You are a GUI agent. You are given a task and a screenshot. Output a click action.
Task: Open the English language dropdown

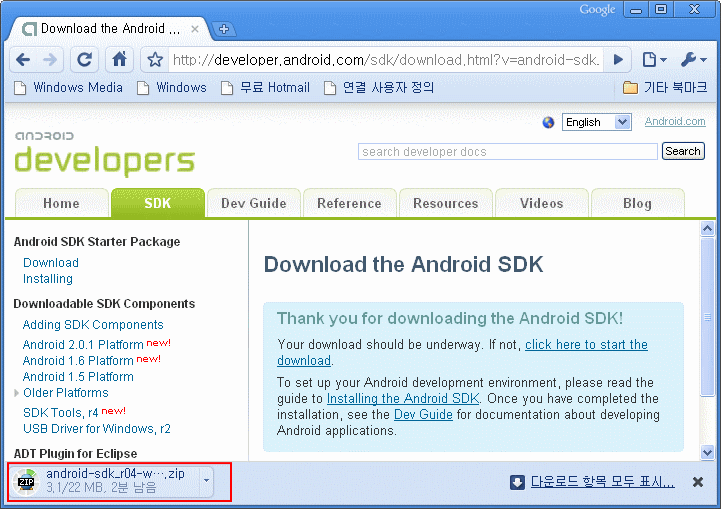(x=596, y=122)
